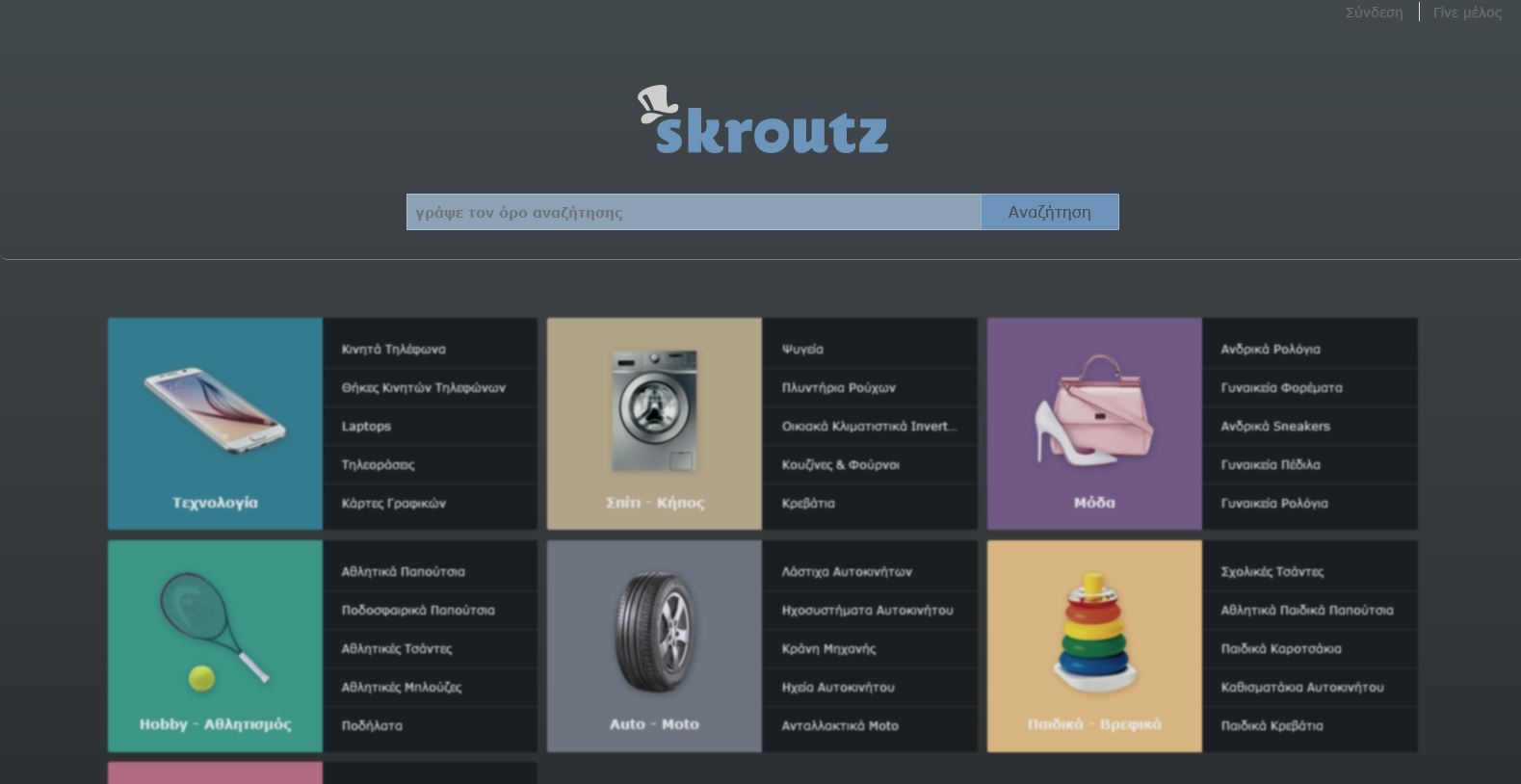The height and width of the screenshot is (784, 1521).
Task: Go to Ανδρικά Sneakers
Action: [x=1275, y=426]
